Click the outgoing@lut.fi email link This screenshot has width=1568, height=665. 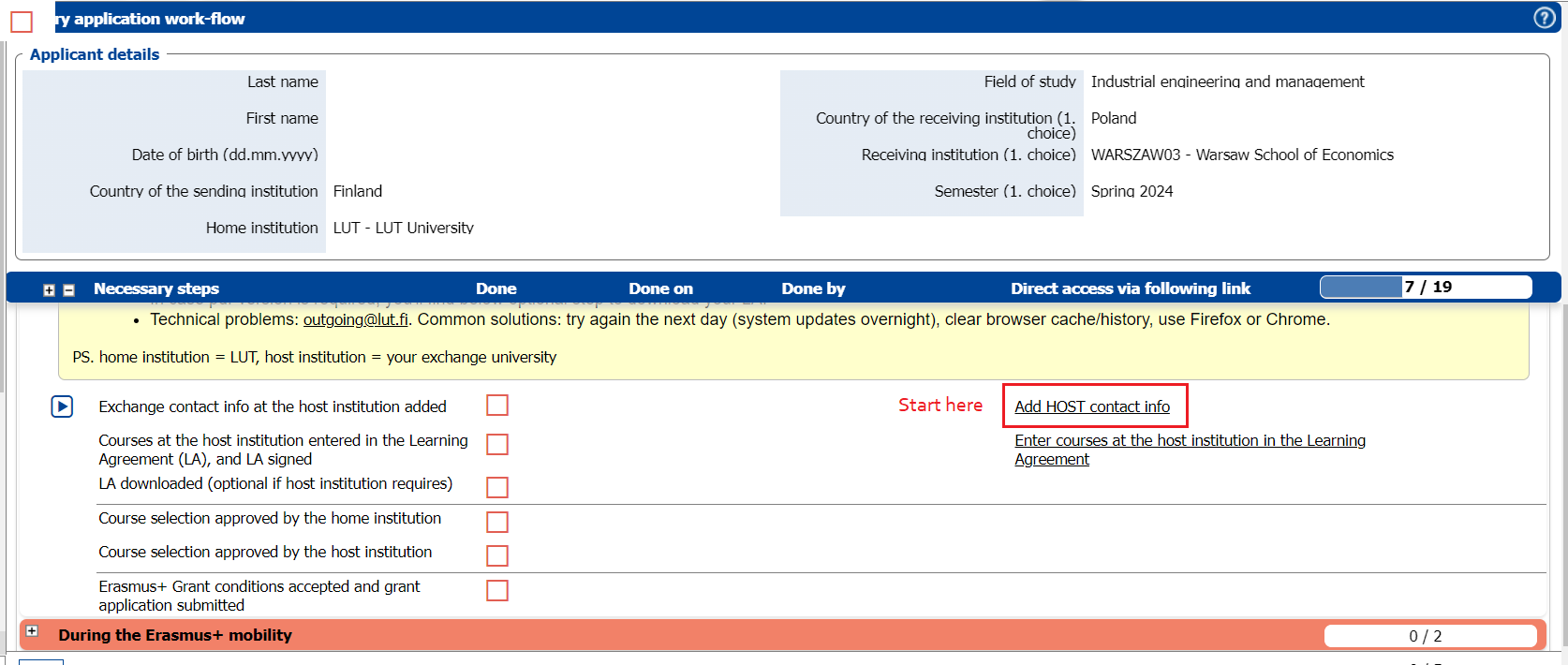click(x=356, y=319)
